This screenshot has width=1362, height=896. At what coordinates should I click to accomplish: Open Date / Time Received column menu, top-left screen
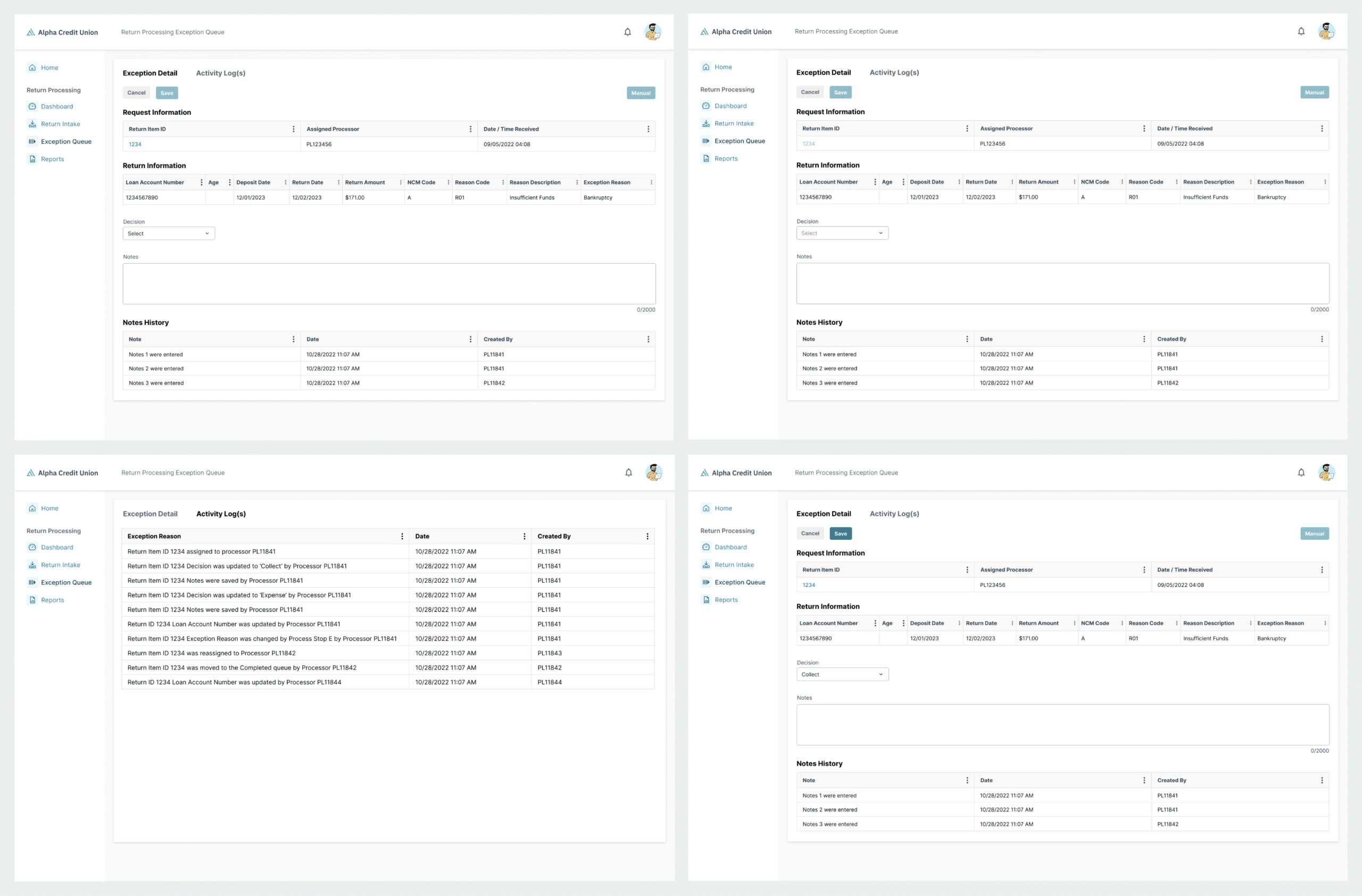pyautogui.click(x=648, y=129)
